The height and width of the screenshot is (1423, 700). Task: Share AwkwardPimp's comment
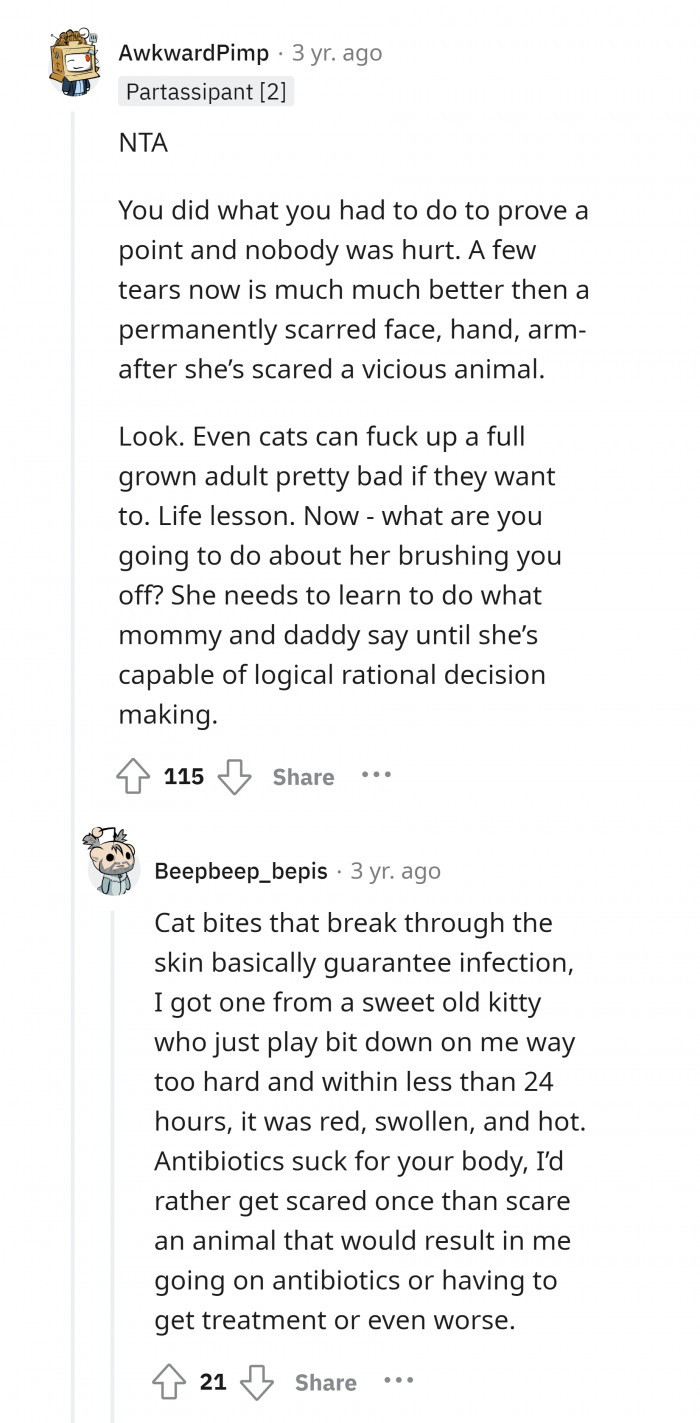303,777
